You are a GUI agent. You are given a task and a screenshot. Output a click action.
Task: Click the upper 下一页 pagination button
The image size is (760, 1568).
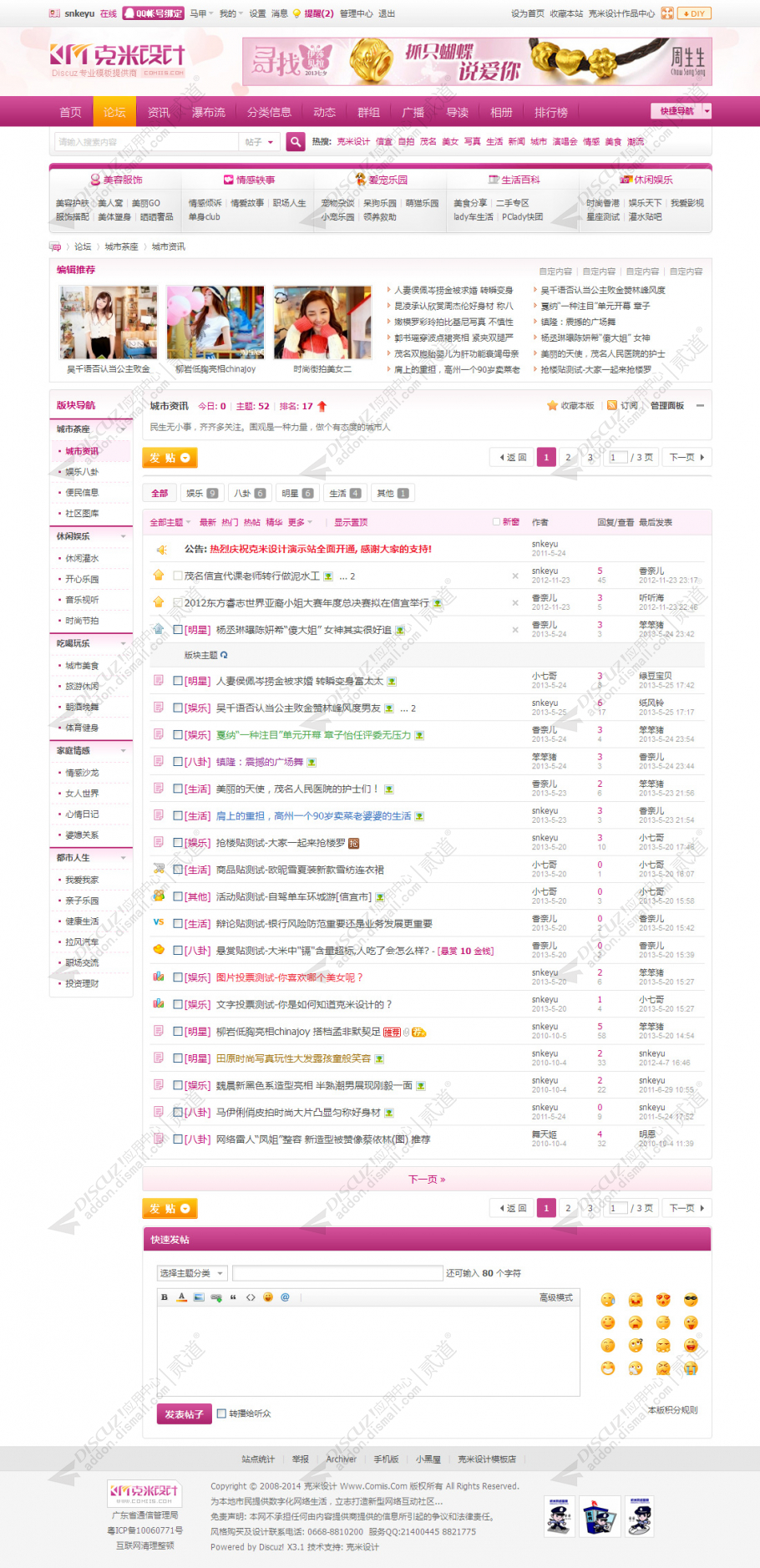(x=687, y=458)
